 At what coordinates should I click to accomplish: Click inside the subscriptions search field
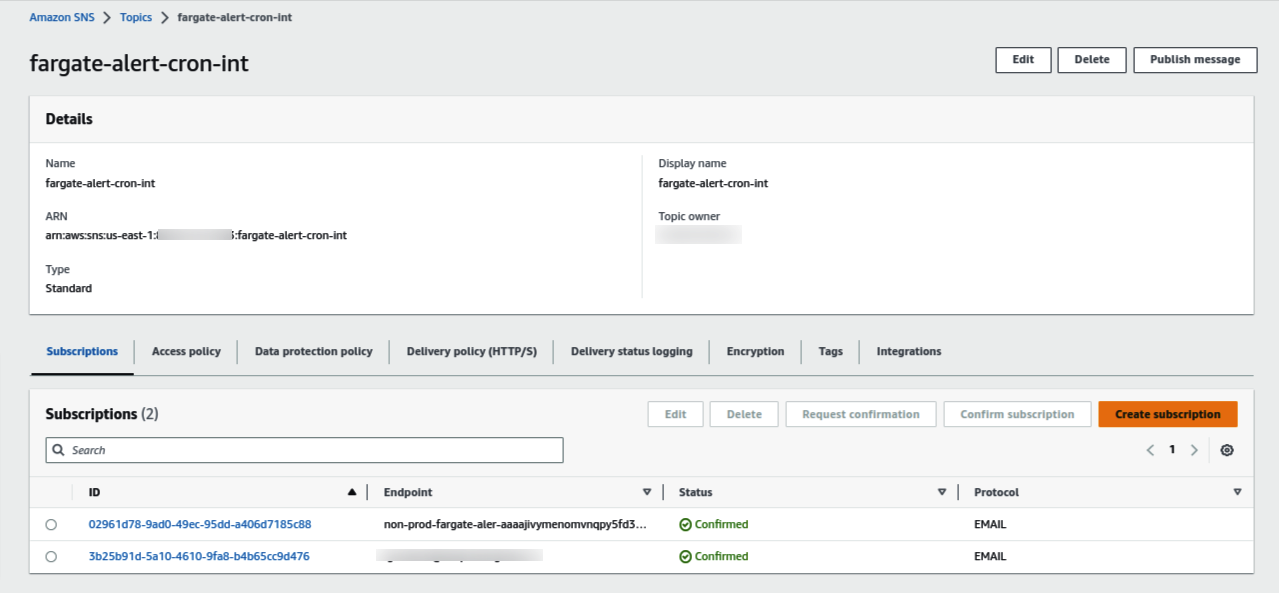click(x=300, y=450)
